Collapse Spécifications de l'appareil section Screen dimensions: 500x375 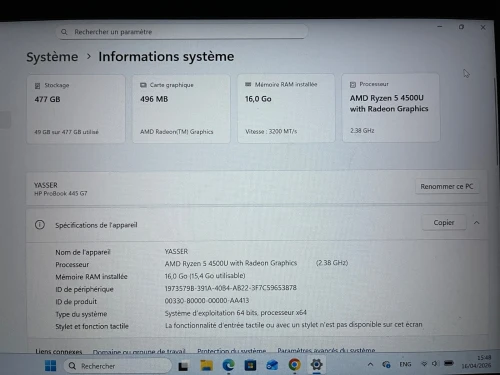[477, 223]
